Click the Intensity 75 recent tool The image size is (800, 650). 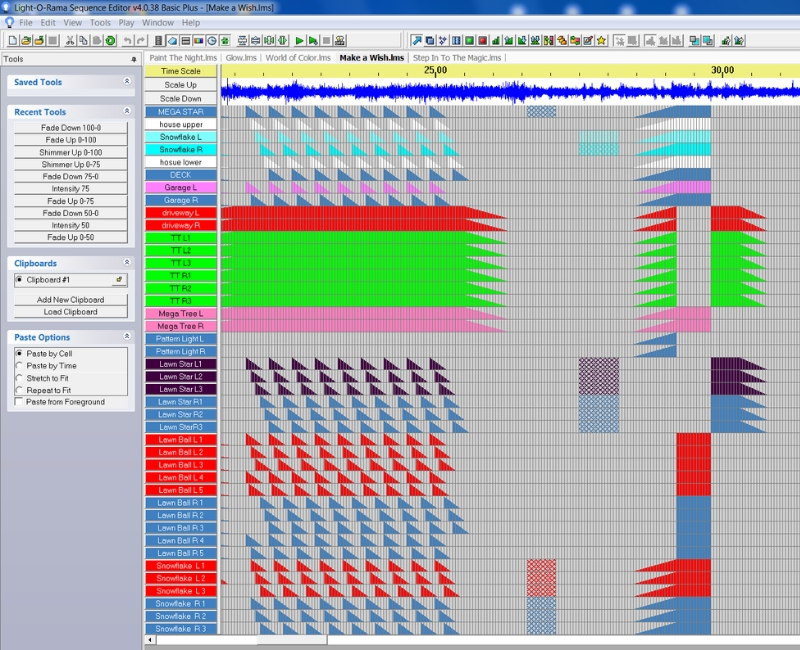(x=71, y=189)
